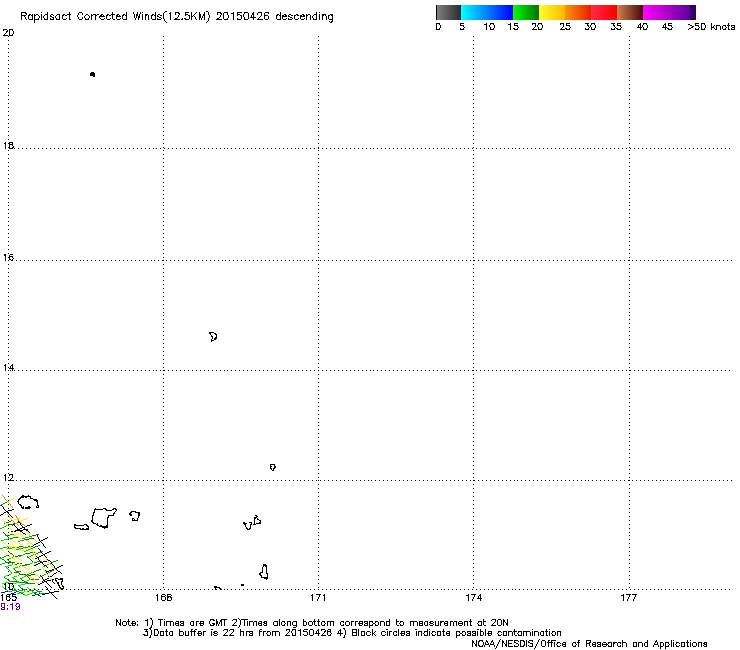Click the latitude label 14
Screen dimensions: 740x650
(x=8, y=367)
